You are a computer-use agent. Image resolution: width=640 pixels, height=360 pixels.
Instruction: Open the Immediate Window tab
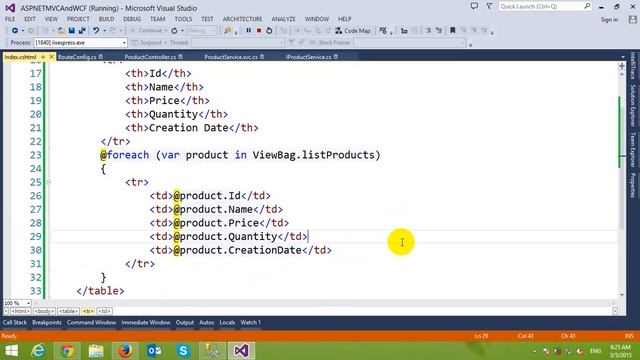[146, 322]
